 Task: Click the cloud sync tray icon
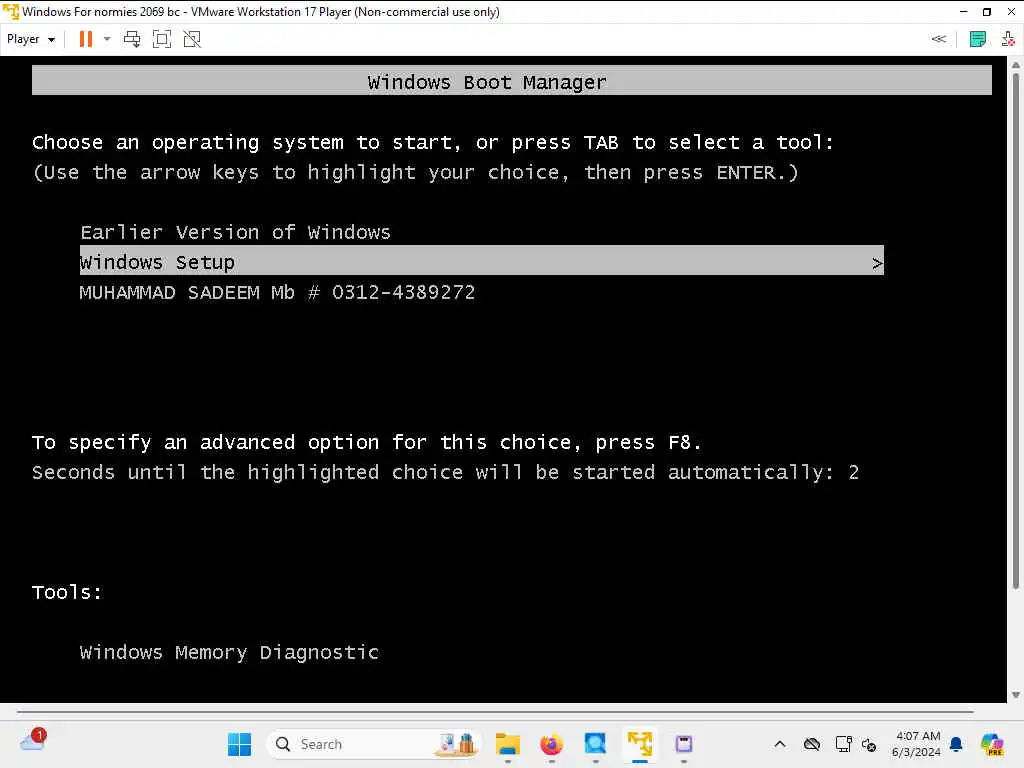click(x=812, y=744)
